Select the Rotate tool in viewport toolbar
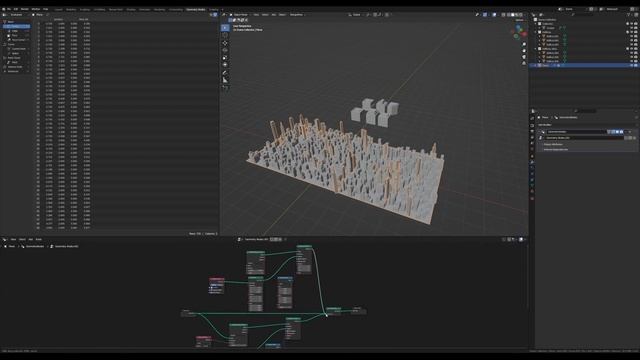This screenshot has height=360, width=640. coord(225,50)
